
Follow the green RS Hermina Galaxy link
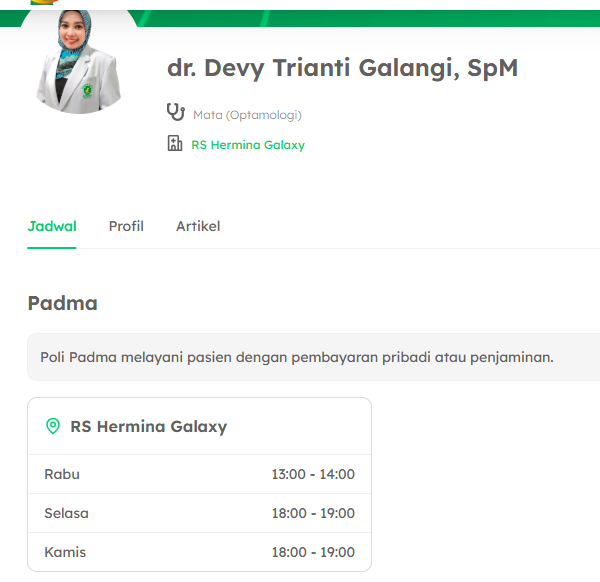(x=248, y=145)
